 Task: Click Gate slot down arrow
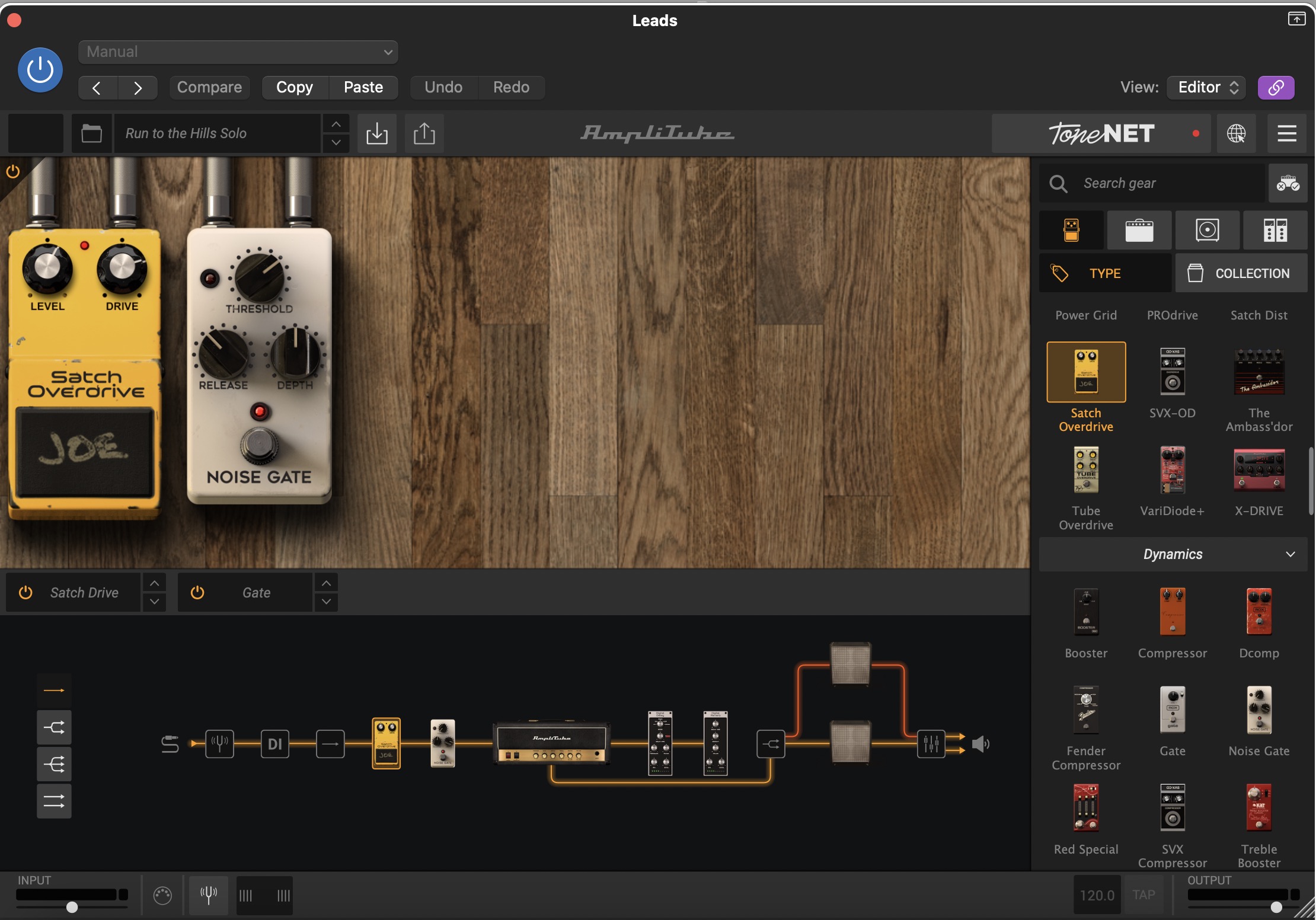pyautogui.click(x=326, y=602)
